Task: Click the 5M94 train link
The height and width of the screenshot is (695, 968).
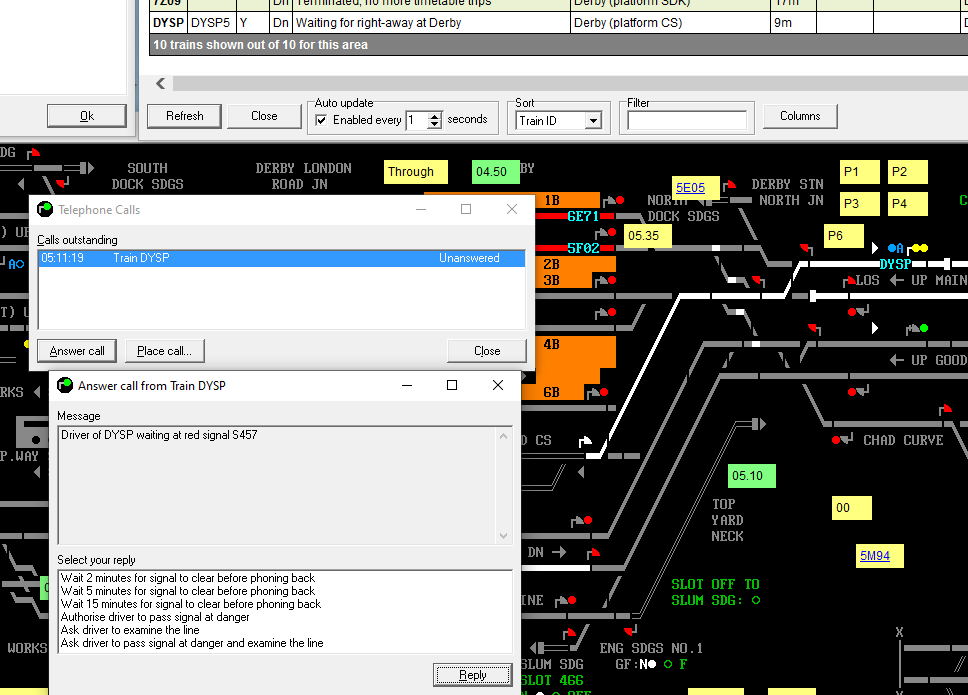Action: click(x=875, y=556)
